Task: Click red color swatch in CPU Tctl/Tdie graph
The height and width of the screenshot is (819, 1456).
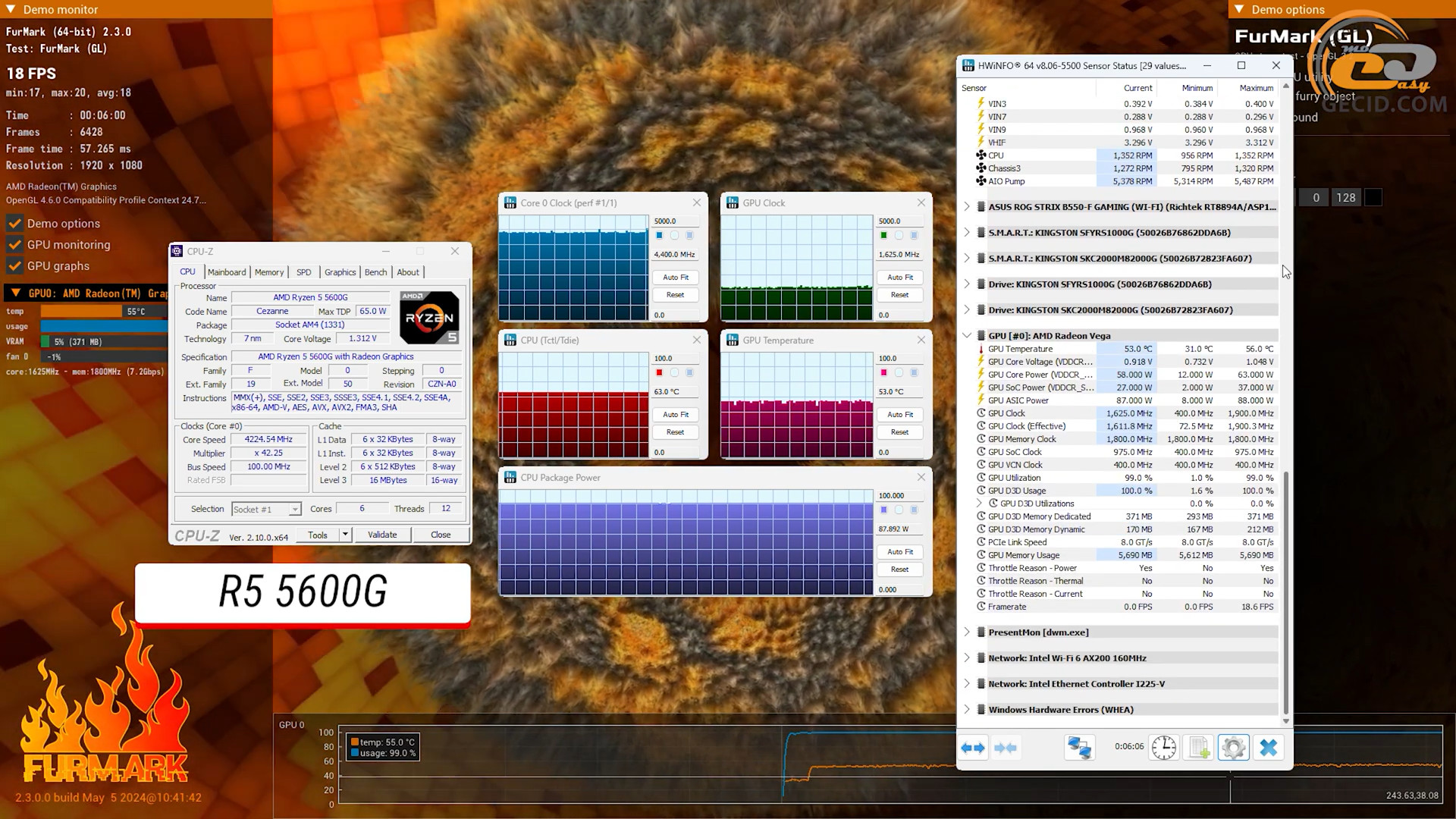Action: click(659, 372)
